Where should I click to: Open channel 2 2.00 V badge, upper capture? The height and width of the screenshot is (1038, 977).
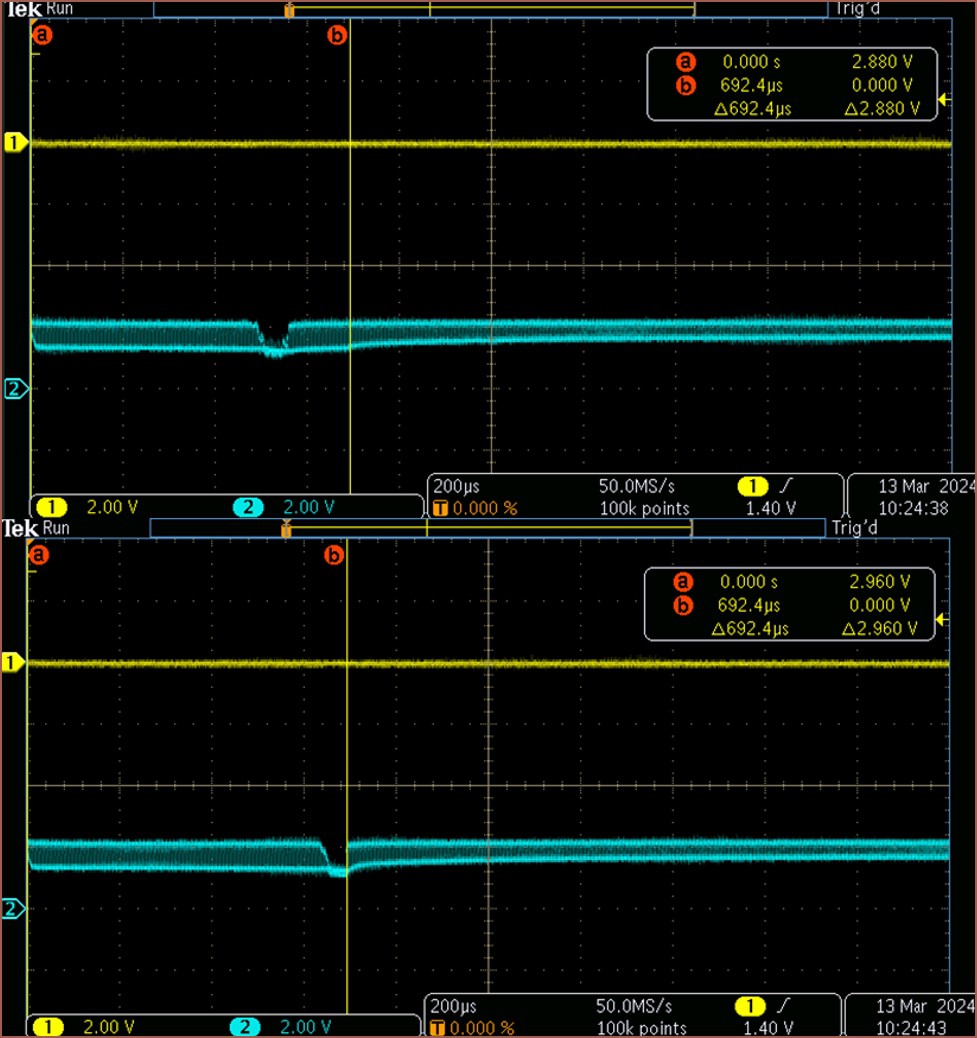click(x=290, y=507)
